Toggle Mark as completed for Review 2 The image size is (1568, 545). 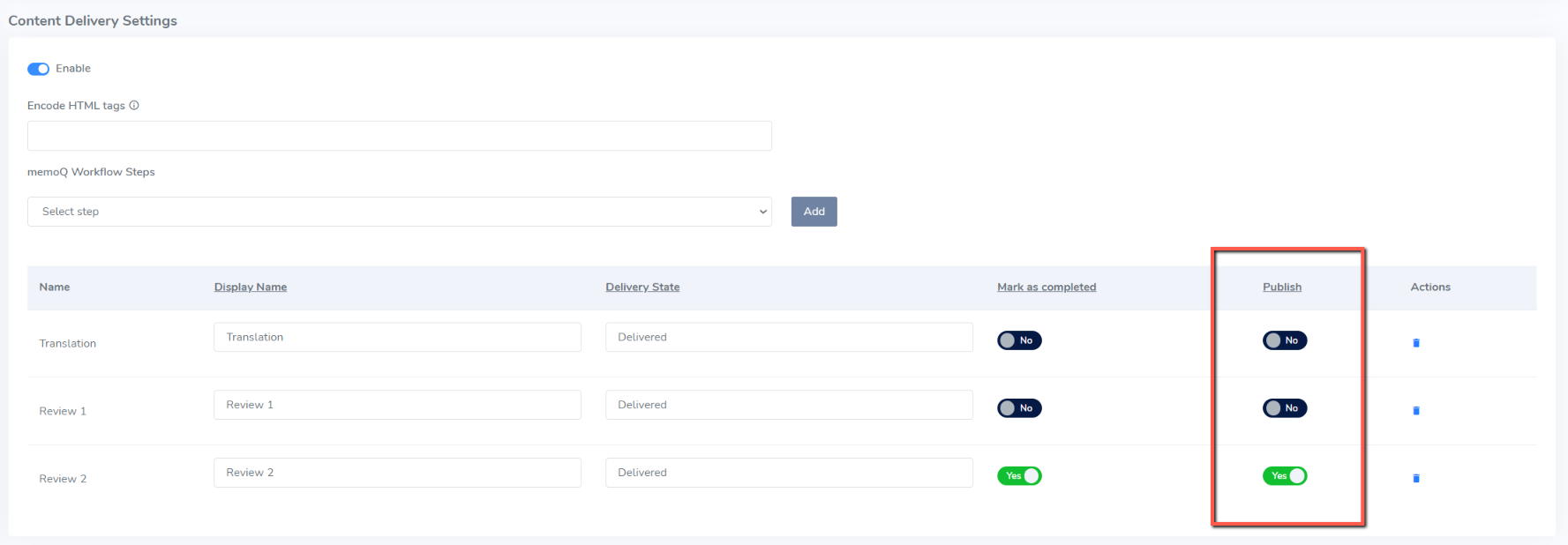point(1019,476)
